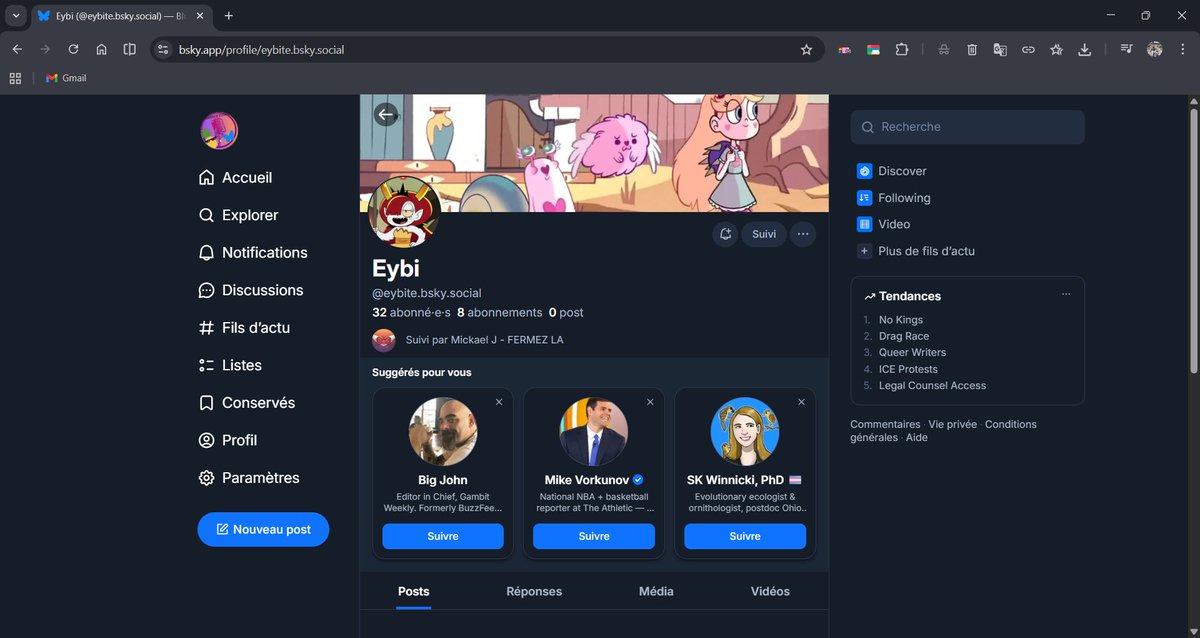1200x638 pixels.
Task: Open Paramètres settings
Action: point(249,478)
